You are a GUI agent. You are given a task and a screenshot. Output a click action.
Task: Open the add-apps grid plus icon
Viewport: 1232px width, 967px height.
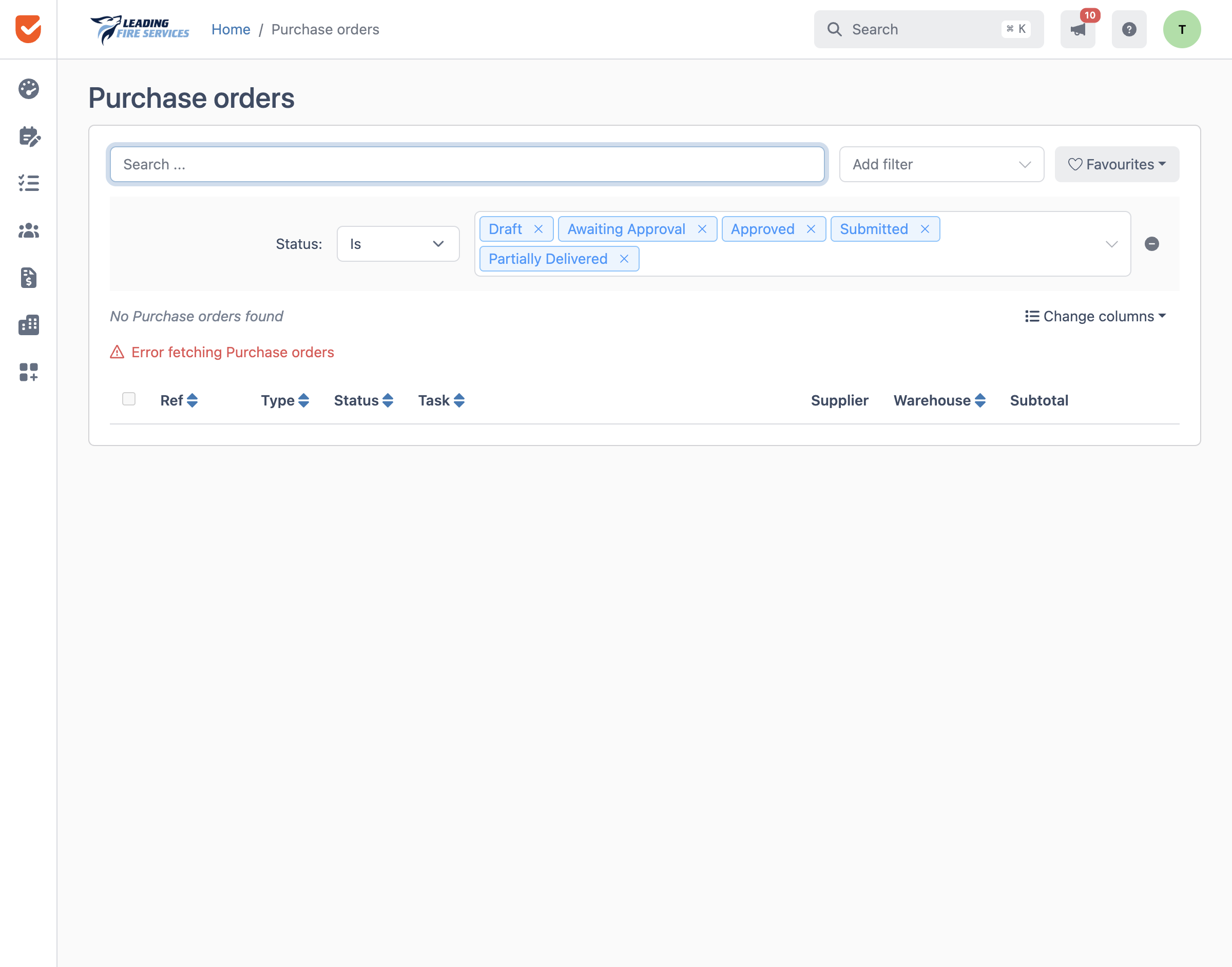click(x=28, y=372)
